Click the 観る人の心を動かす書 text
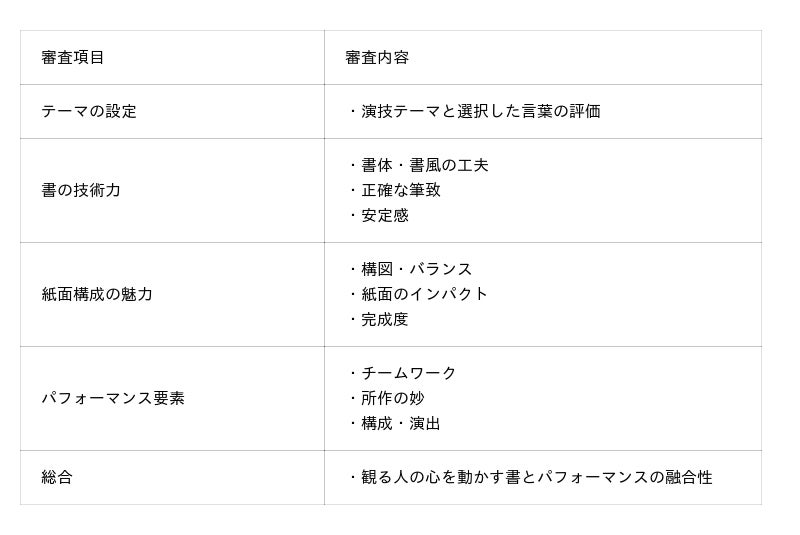Image resolution: width=800 pixels, height=535 pixels. click(x=440, y=477)
